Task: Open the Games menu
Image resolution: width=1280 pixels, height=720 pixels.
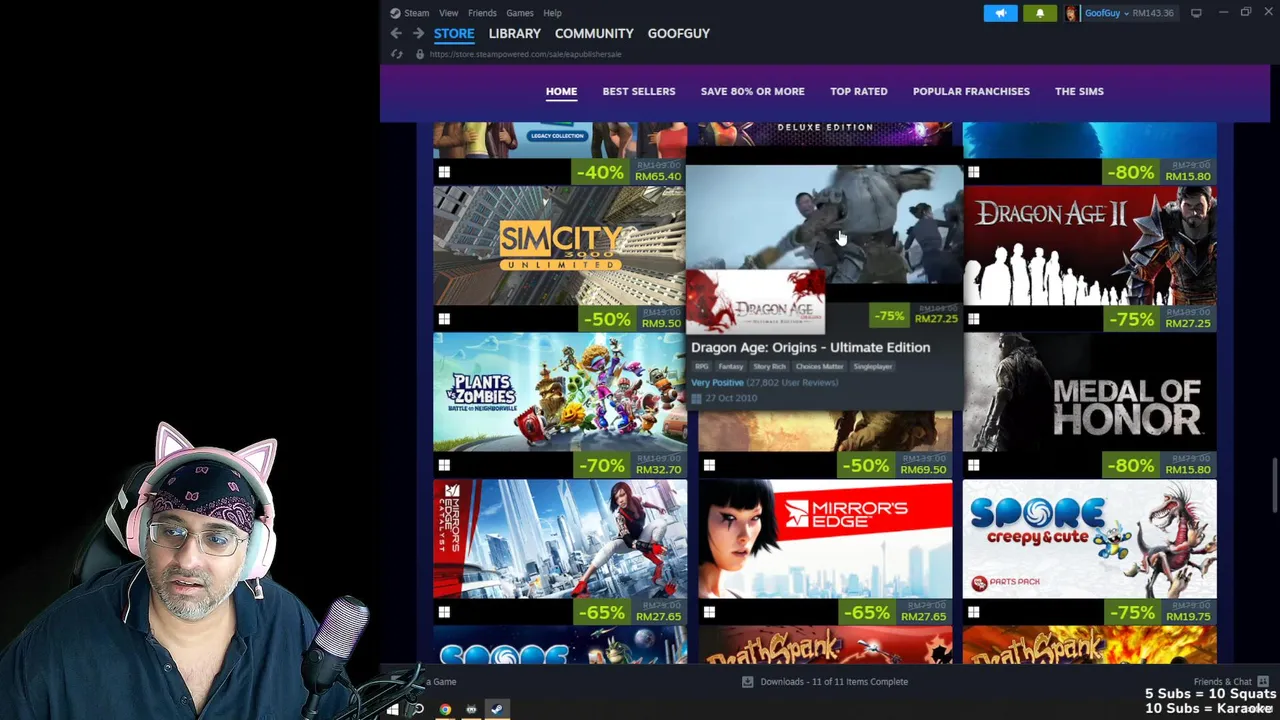Action: (x=519, y=13)
